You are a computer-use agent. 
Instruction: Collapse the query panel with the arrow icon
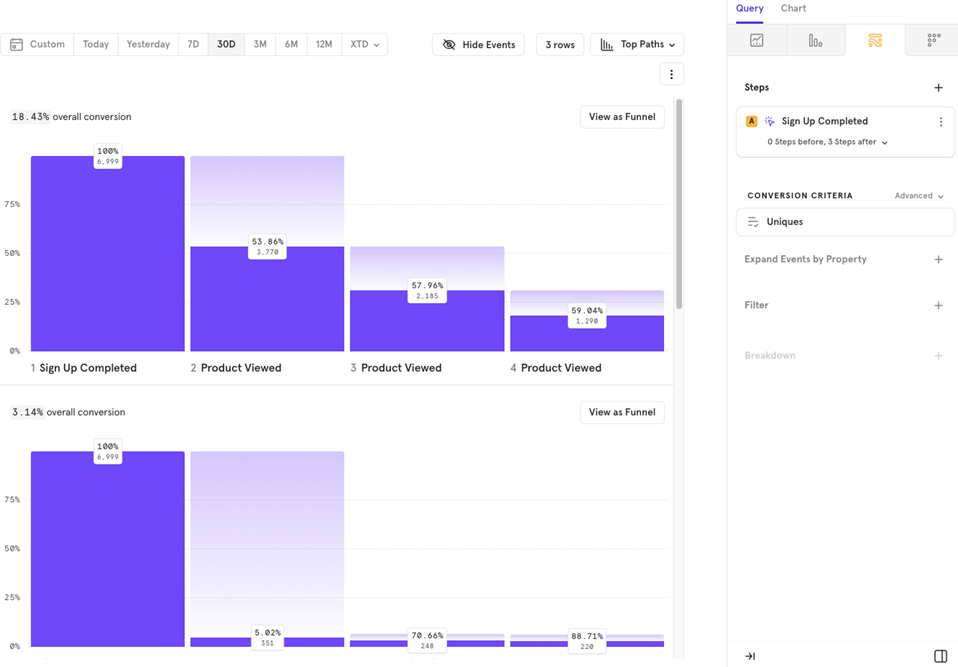point(750,656)
